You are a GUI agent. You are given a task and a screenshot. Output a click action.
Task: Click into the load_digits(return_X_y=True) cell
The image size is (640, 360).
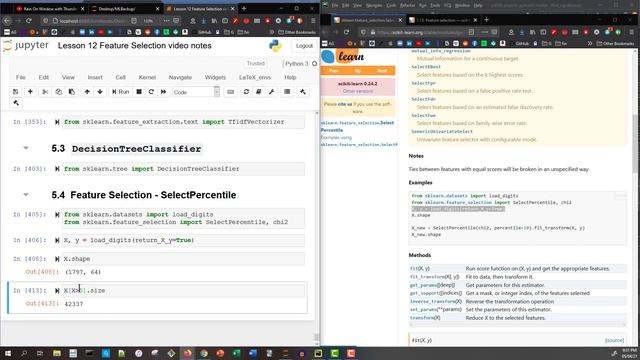coord(183,240)
